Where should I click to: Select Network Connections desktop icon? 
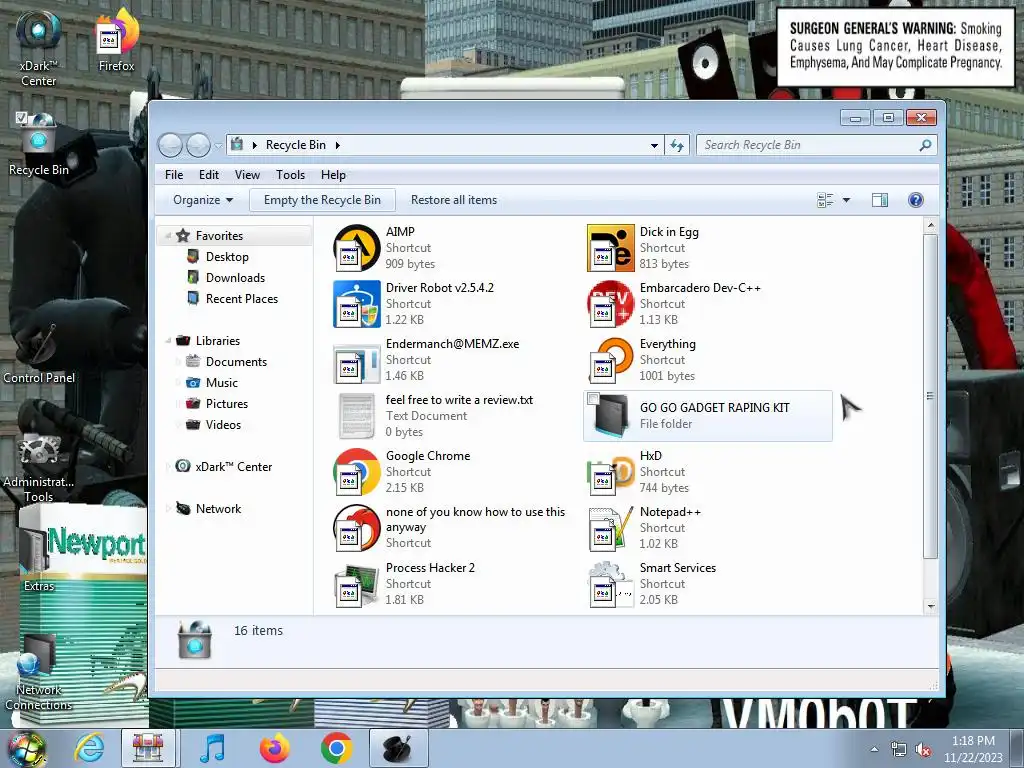pyautogui.click(x=39, y=673)
